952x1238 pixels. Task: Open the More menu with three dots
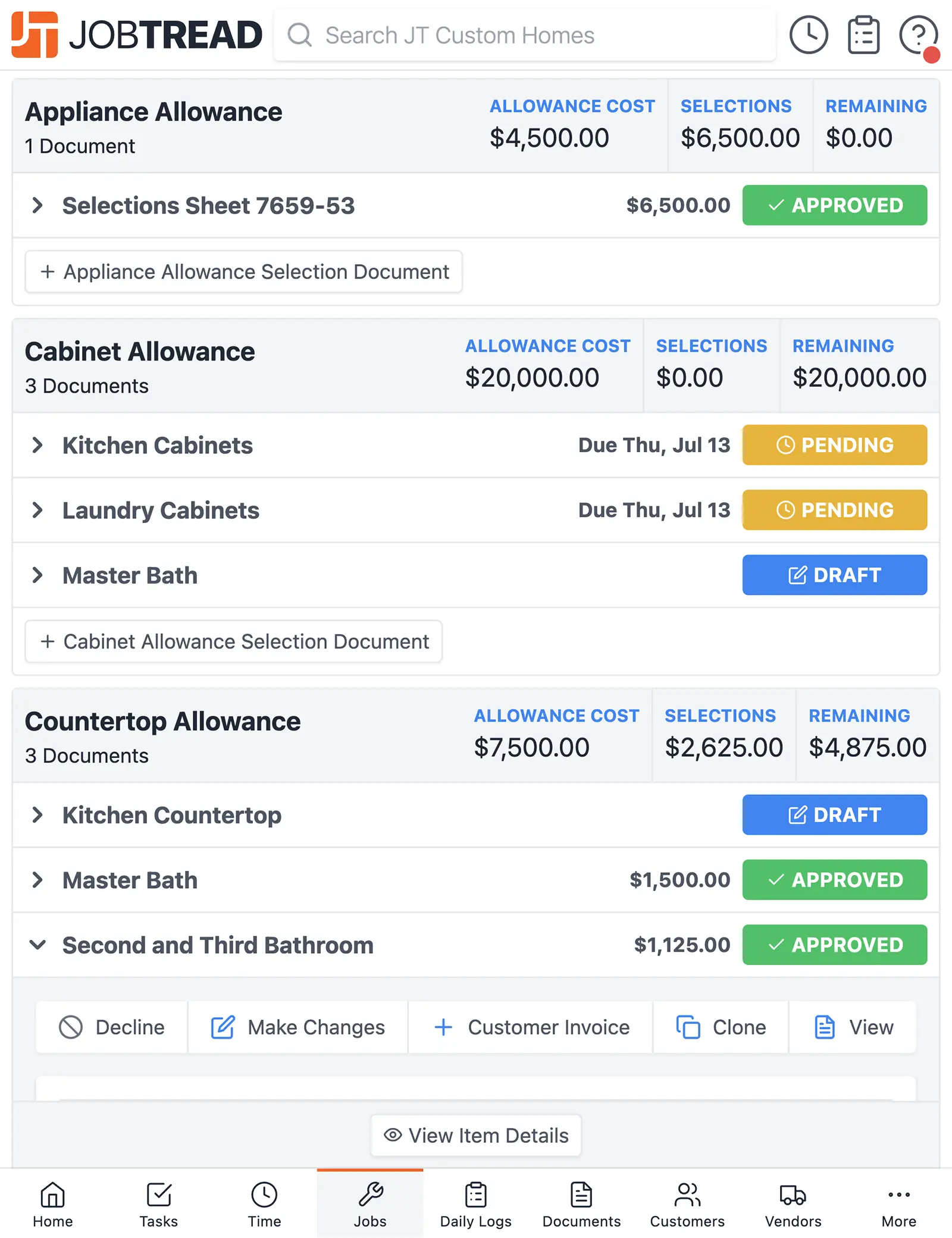898,1204
